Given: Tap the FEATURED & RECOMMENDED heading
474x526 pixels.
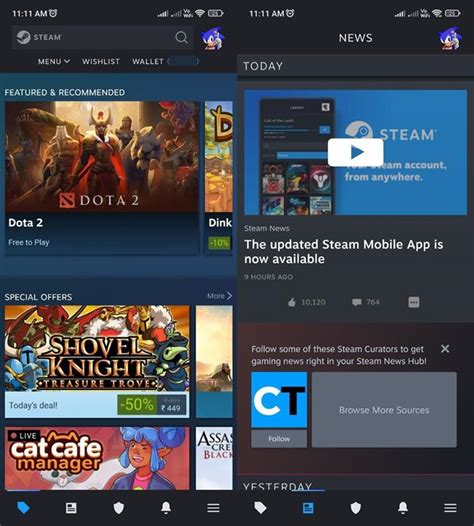Looking at the screenshot, I should (x=65, y=92).
